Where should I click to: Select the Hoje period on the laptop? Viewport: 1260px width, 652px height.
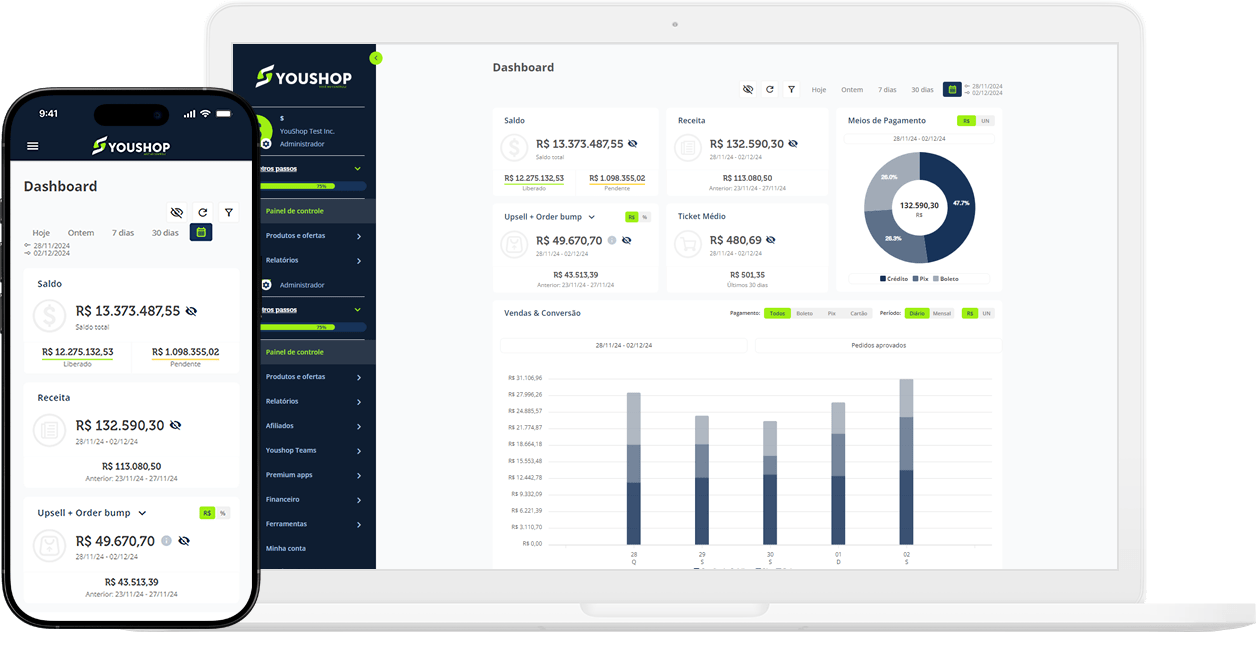coord(818,90)
